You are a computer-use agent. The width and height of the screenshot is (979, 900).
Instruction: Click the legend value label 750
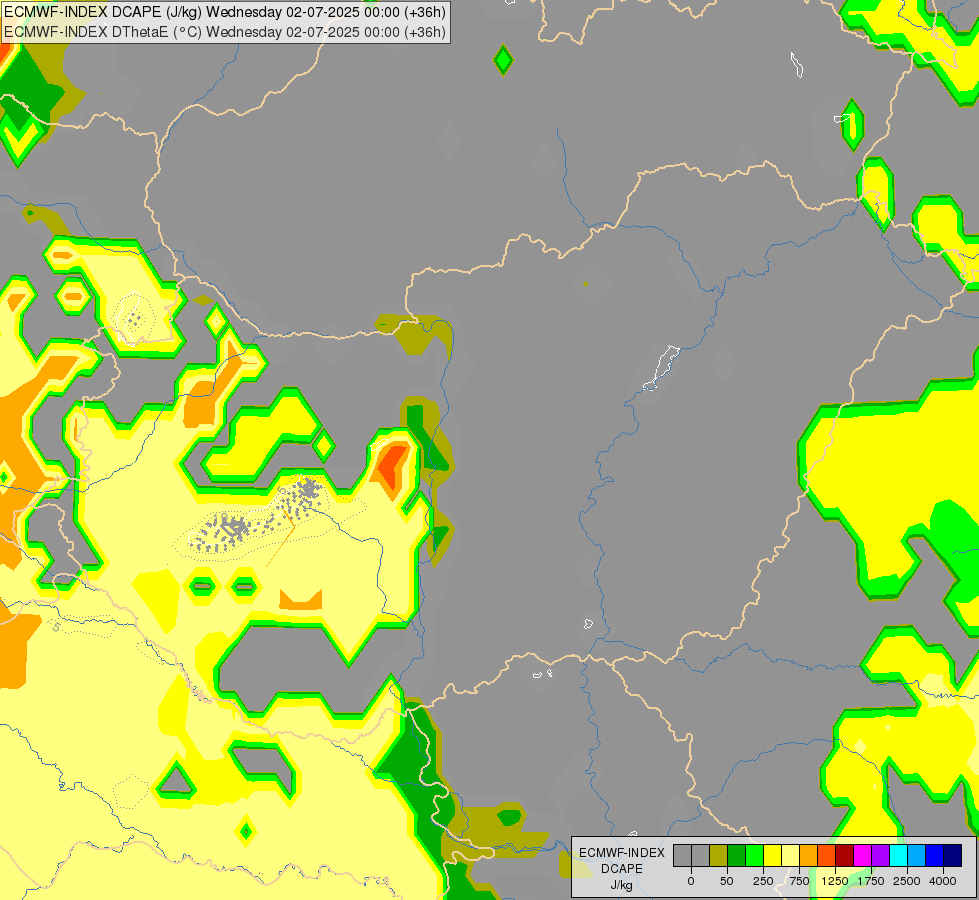pos(799,881)
